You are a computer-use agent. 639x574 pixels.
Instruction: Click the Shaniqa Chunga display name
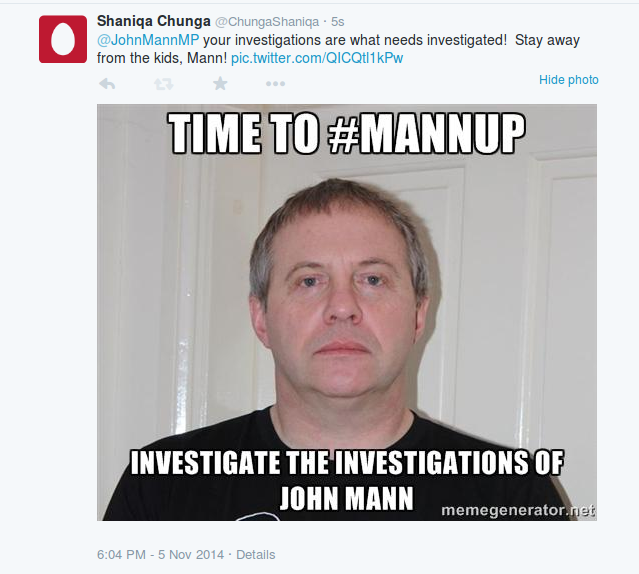click(154, 21)
